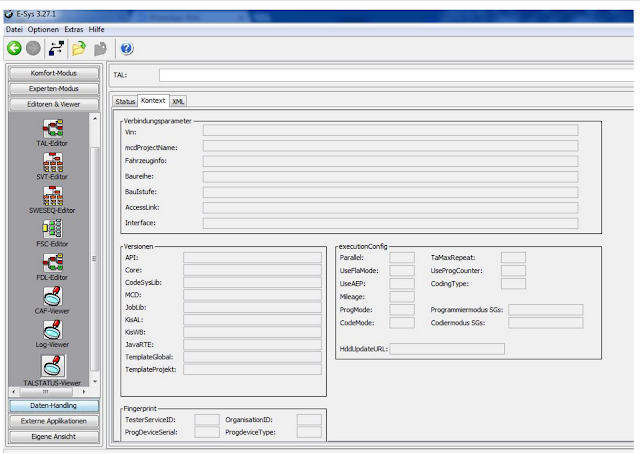Select the Kontext tab

[153, 100]
